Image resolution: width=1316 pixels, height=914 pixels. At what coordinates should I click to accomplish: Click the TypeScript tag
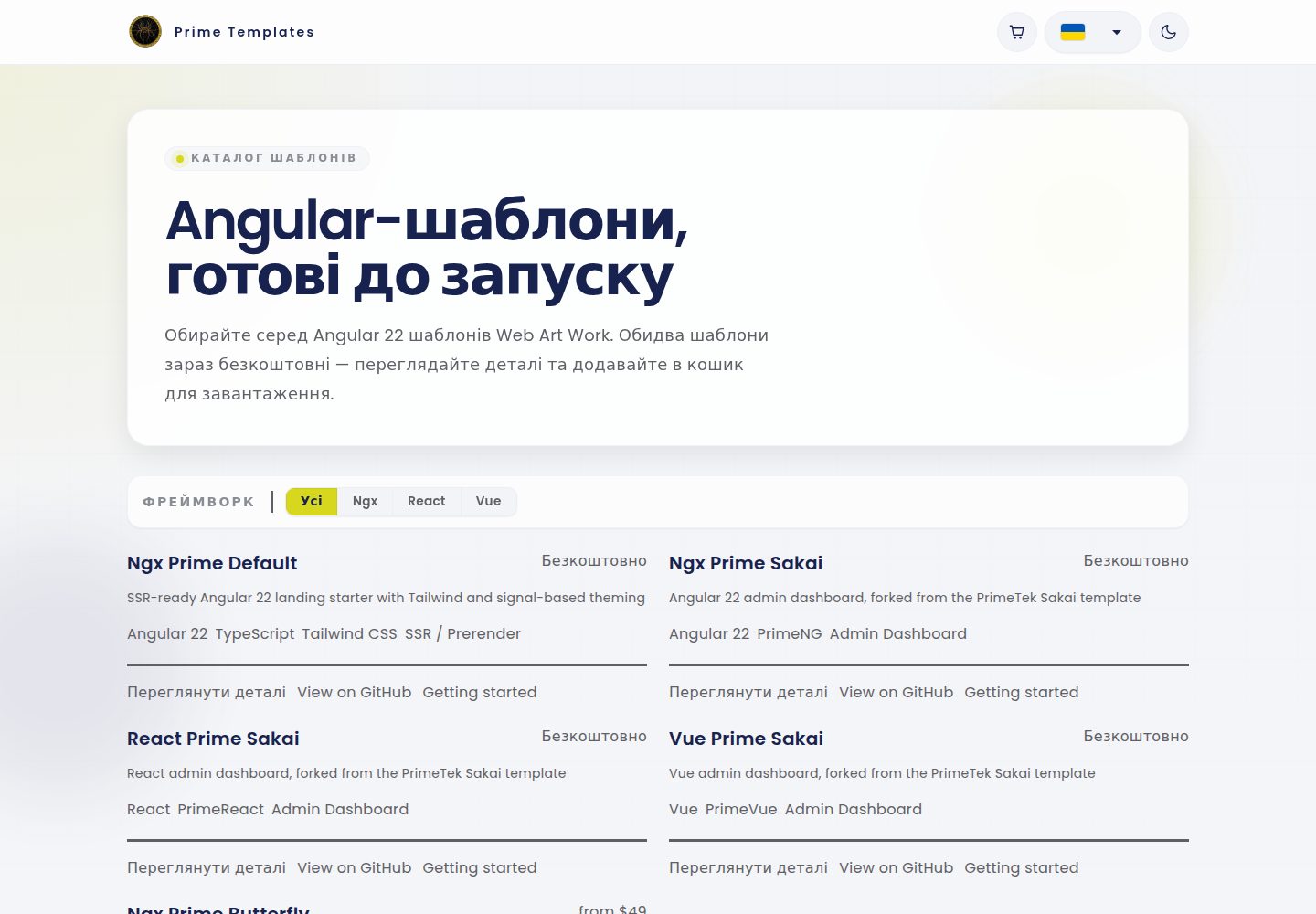click(x=255, y=633)
